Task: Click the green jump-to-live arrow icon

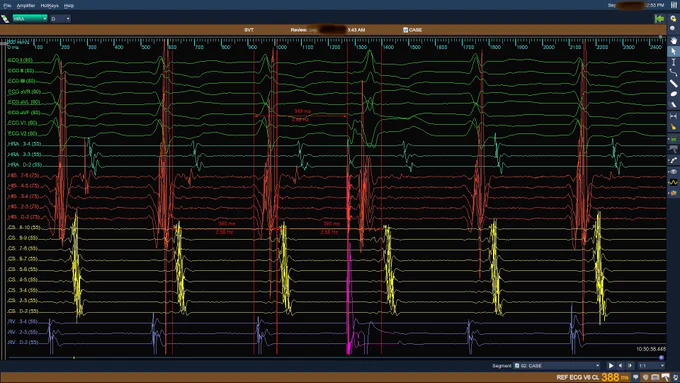Action: point(659,19)
